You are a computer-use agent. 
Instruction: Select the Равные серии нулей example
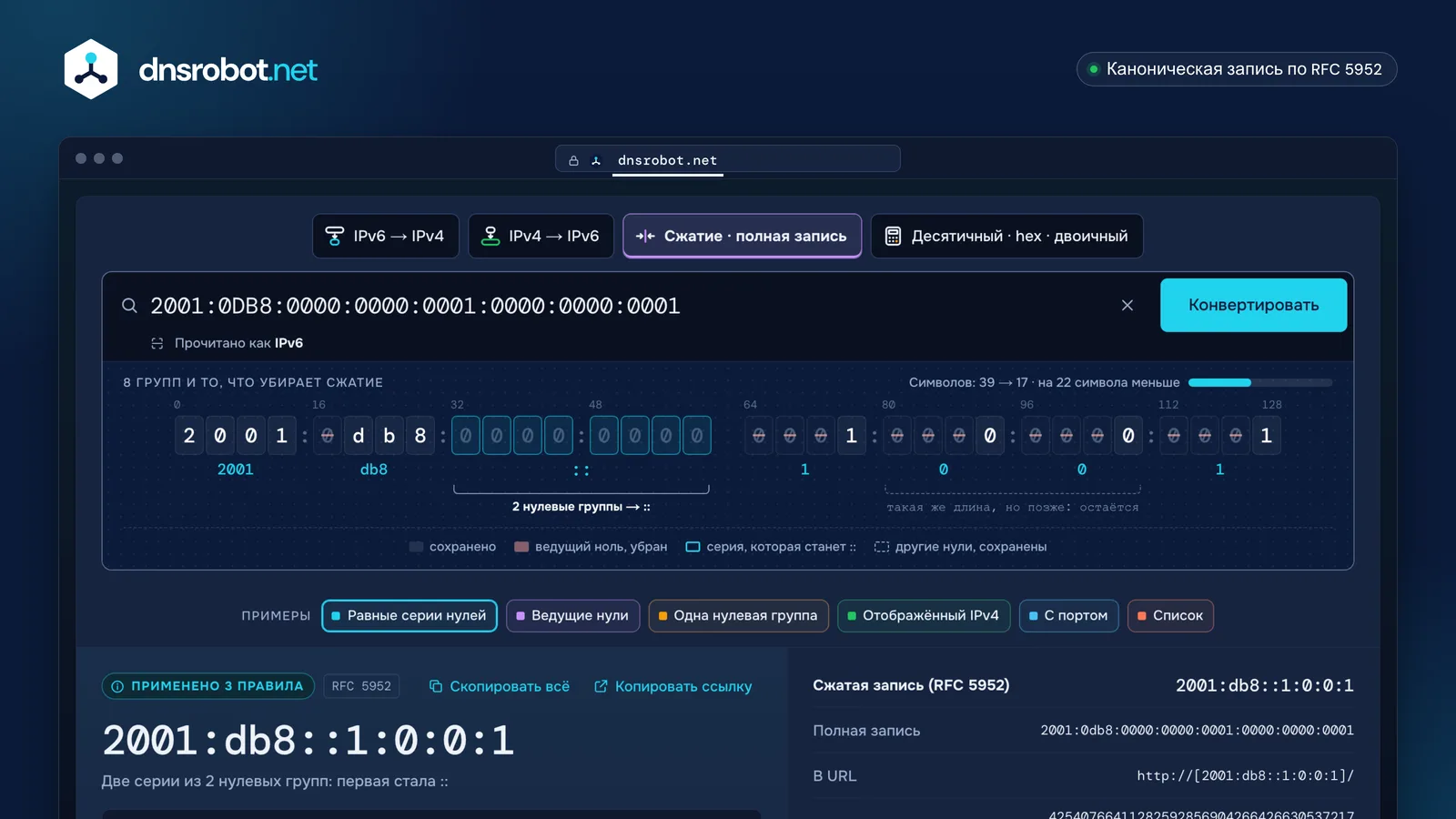409,615
